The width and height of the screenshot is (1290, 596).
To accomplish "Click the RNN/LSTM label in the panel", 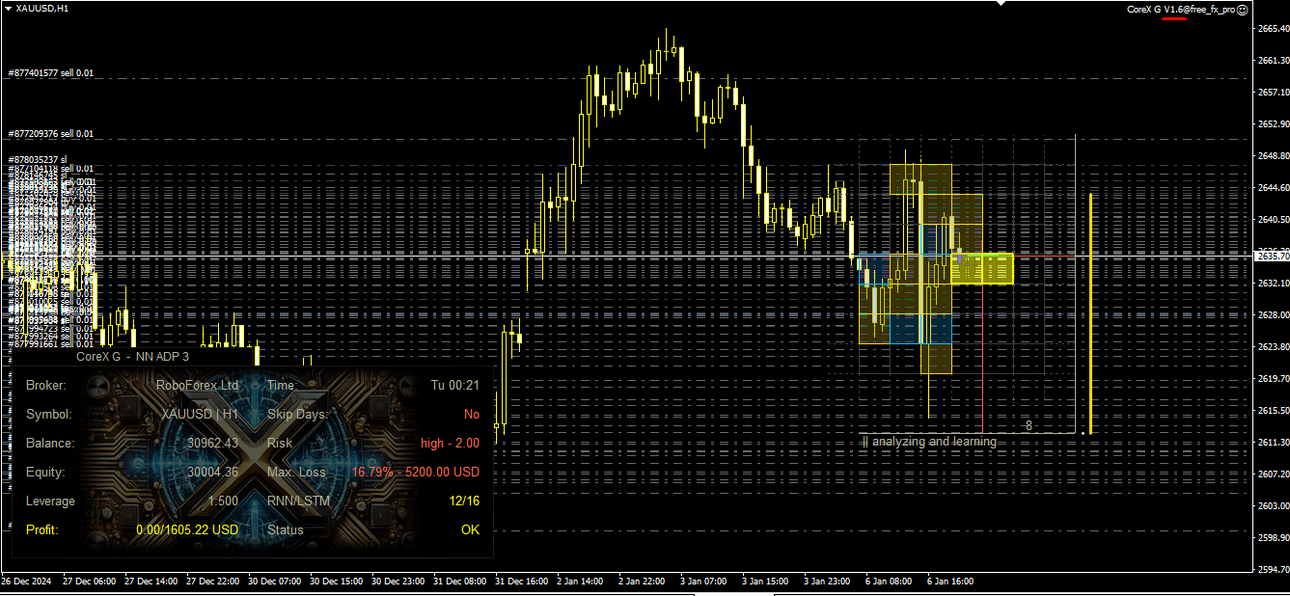I will (298, 501).
